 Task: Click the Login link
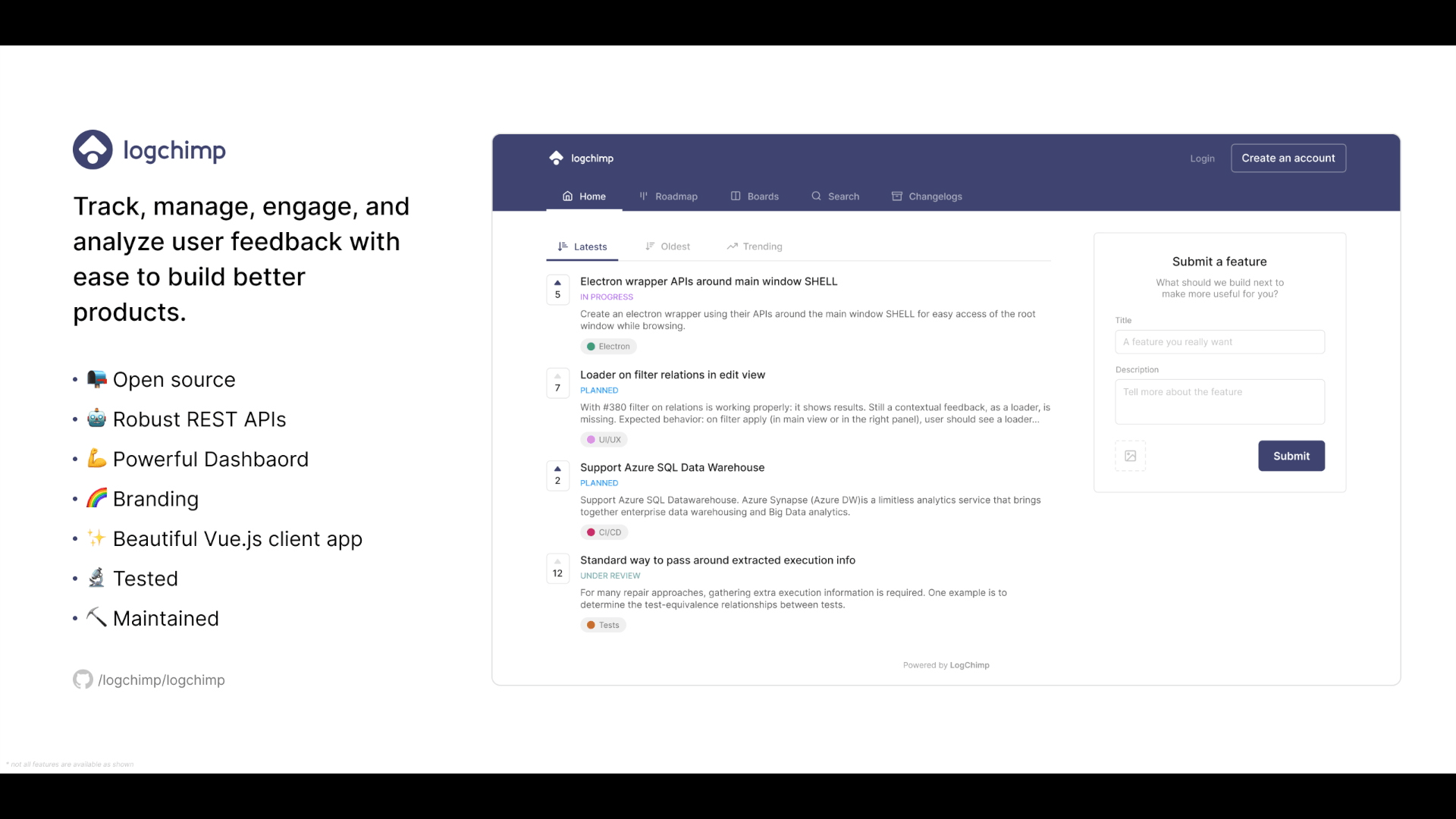1202,158
